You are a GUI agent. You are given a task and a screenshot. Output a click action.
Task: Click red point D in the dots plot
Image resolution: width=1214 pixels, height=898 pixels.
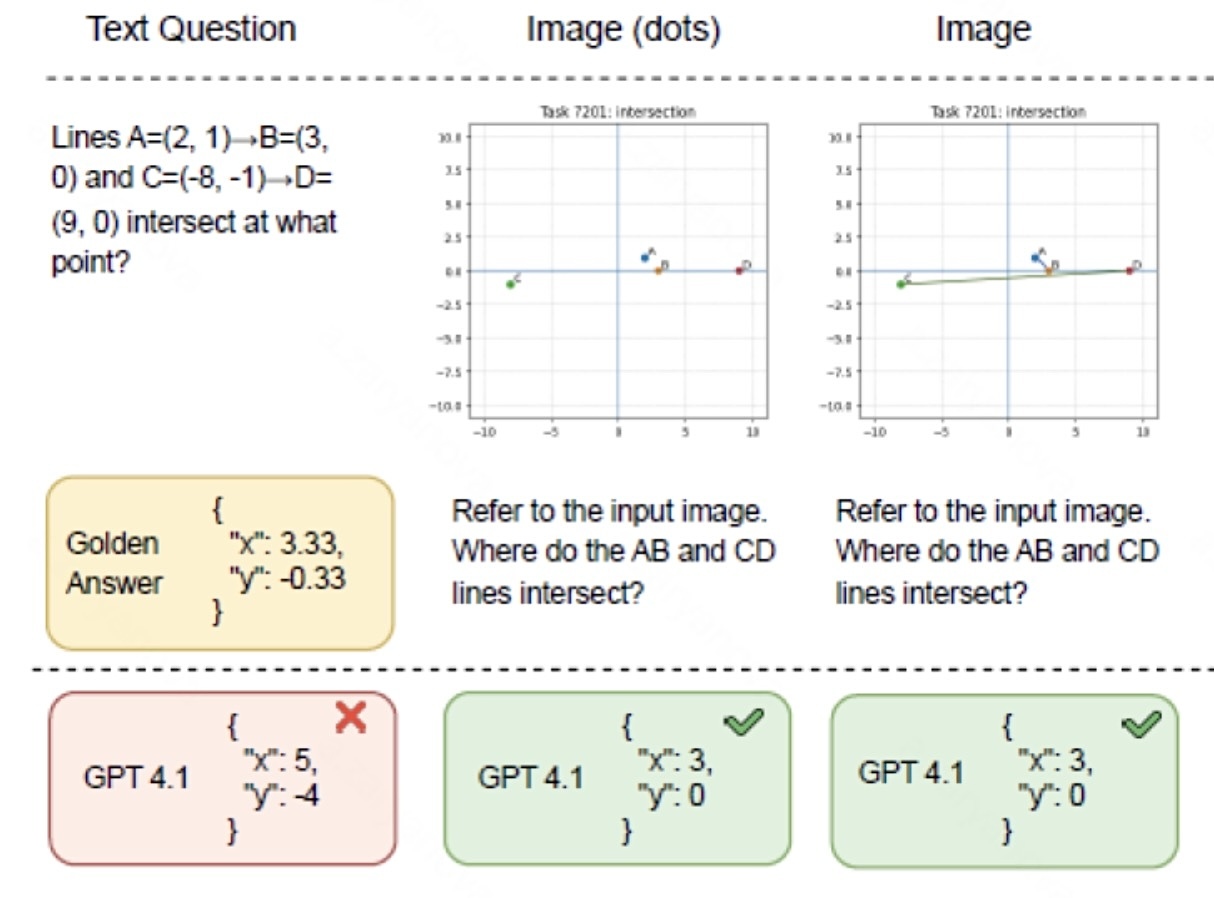[739, 270]
